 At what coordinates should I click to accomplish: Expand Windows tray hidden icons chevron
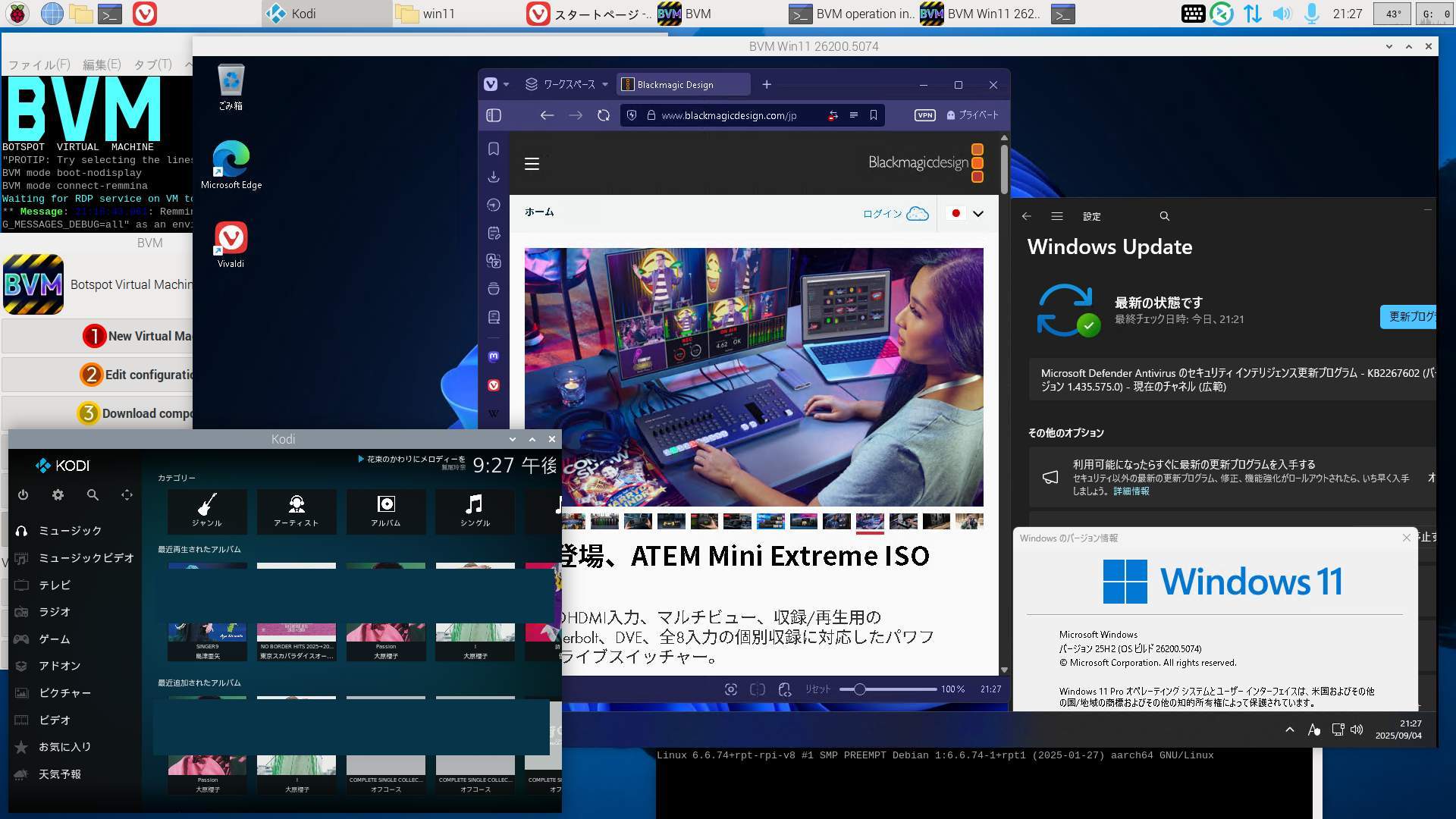1289,730
